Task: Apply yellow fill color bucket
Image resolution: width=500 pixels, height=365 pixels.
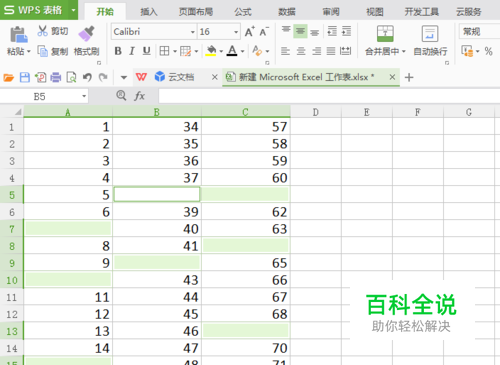Action: pos(211,51)
